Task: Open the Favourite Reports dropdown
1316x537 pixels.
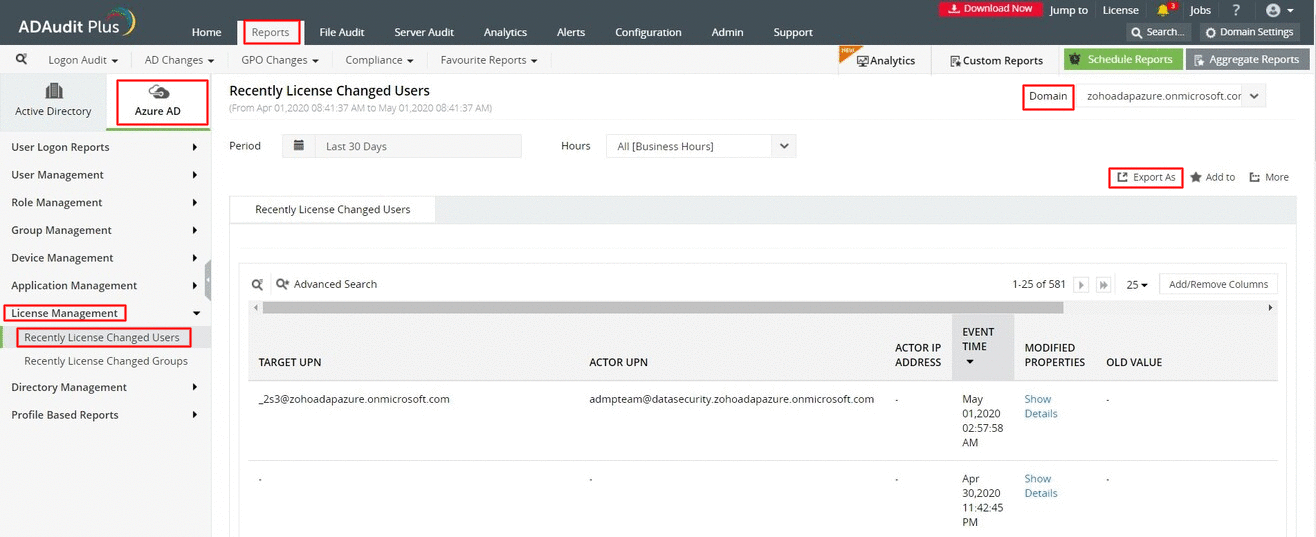Action: point(489,60)
